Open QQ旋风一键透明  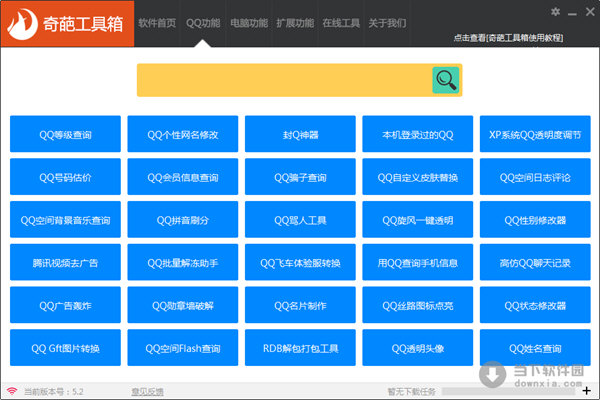click(418, 219)
